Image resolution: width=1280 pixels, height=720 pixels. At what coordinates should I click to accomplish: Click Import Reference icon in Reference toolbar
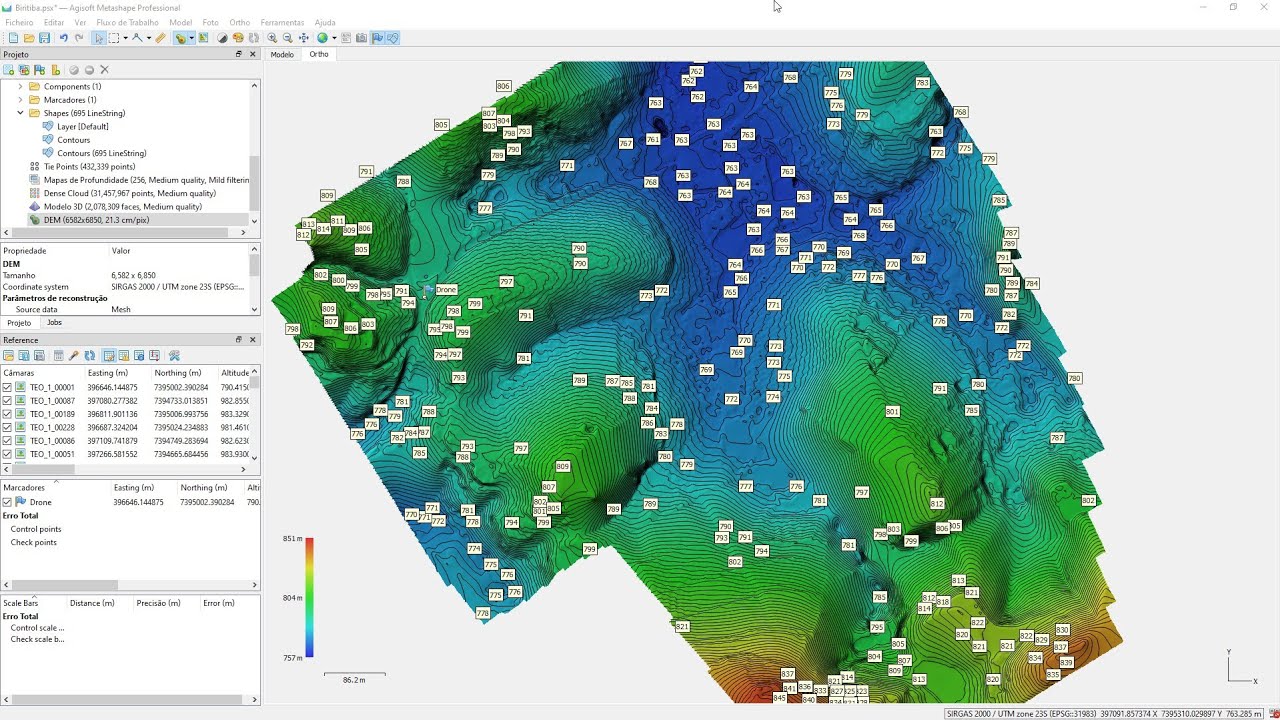tap(9, 355)
